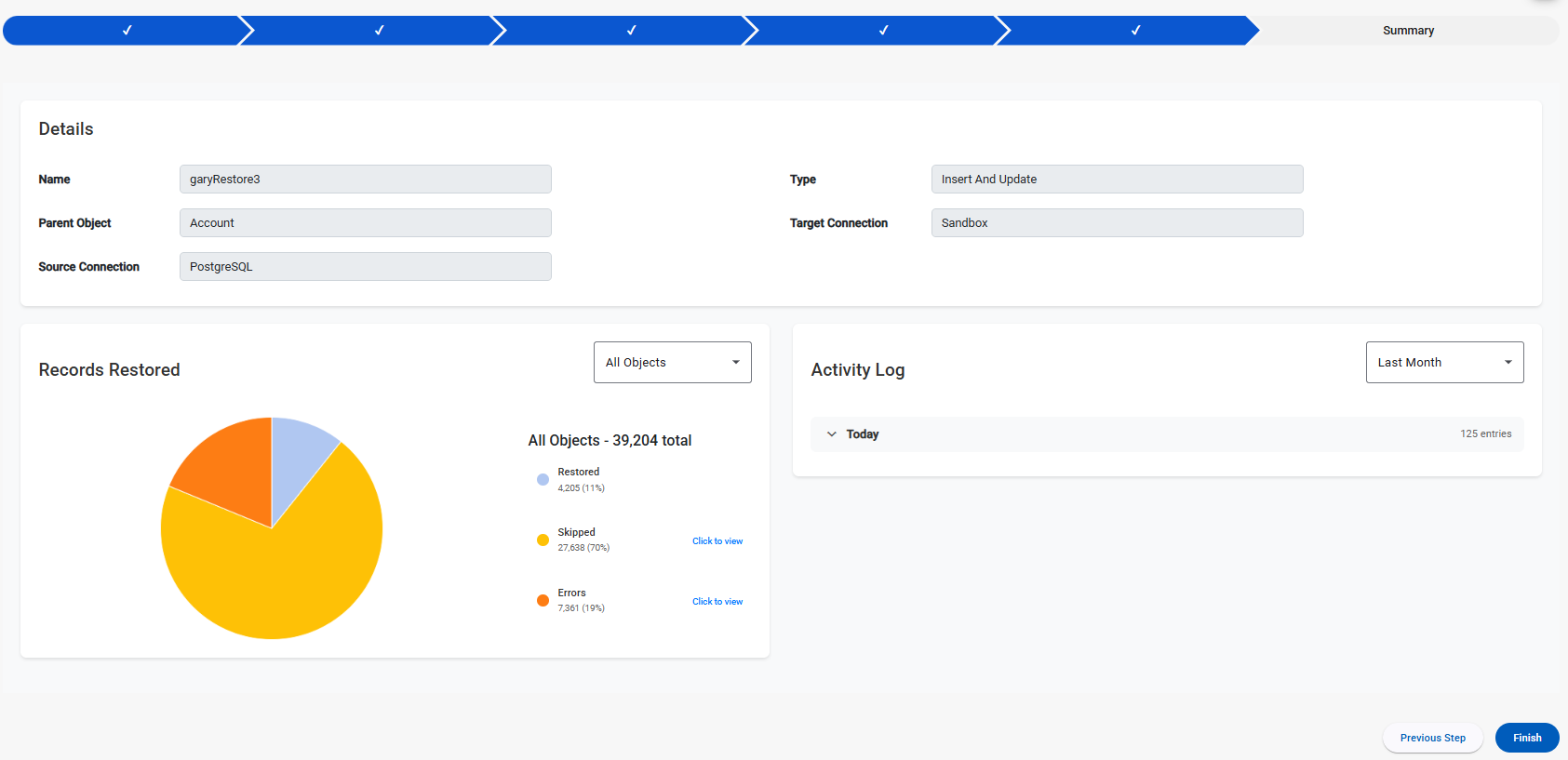The image size is (1568, 760).
Task: Click the Target Connection field showing Sandbox
Action: (1116, 223)
